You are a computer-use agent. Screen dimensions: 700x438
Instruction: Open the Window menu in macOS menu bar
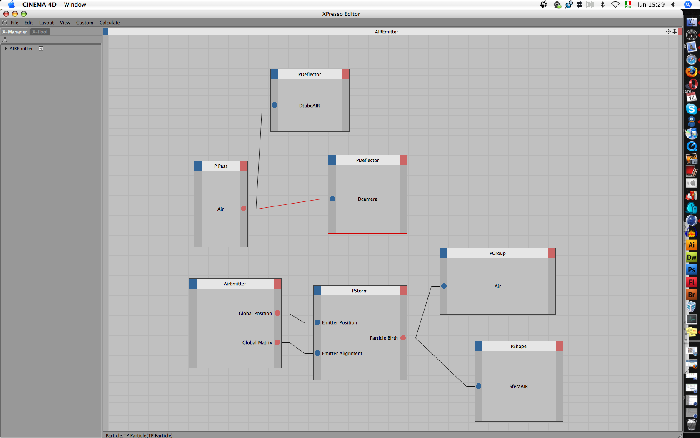click(x=75, y=4)
